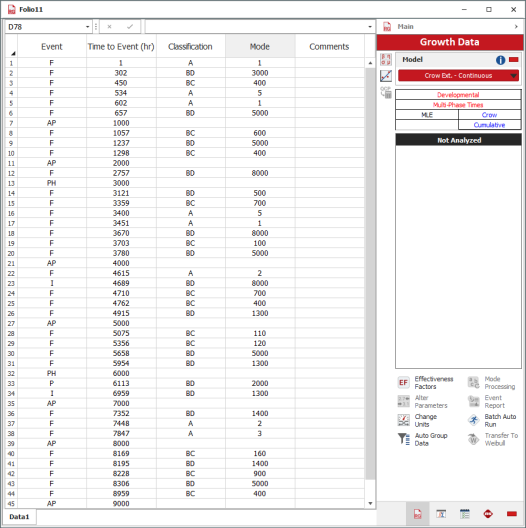This screenshot has height=528, width=526.
Task: Click the Developmental setting link
Action: tap(458, 95)
